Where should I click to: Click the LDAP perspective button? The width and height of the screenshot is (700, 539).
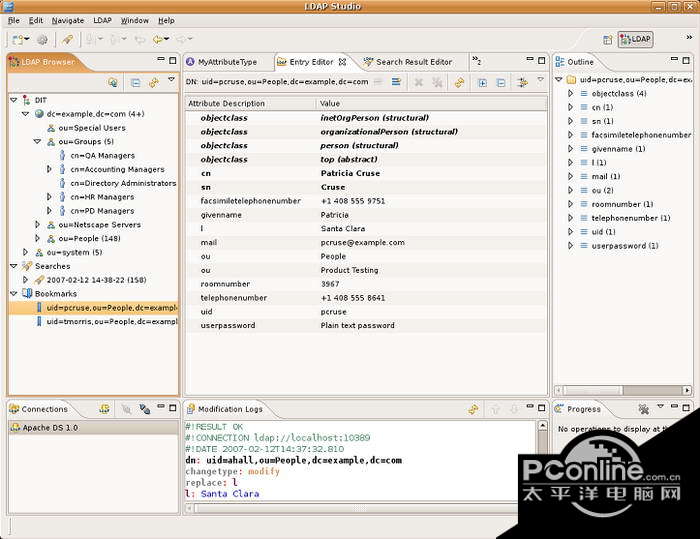(636, 39)
